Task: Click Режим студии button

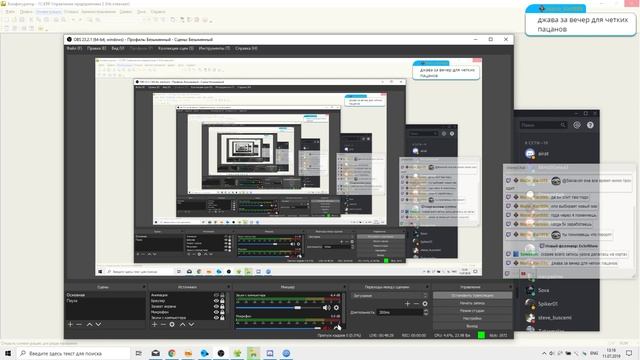Action: pyautogui.click(x=472, y=311)
